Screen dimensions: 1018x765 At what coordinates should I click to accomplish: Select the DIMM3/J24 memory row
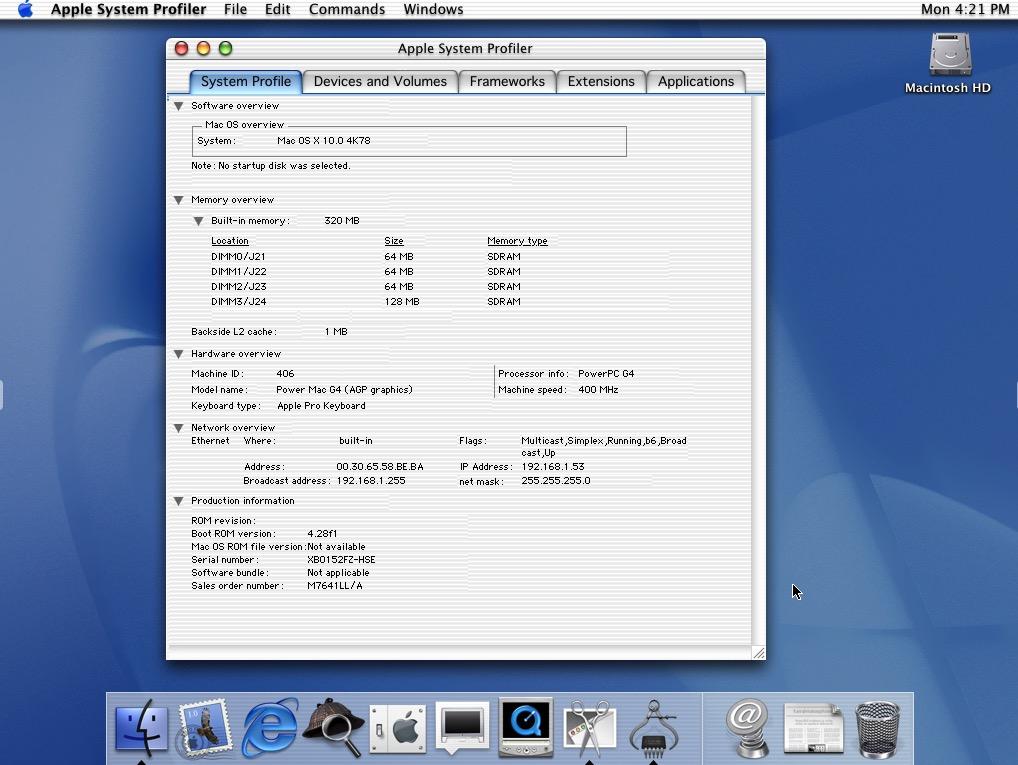point(366,301)
